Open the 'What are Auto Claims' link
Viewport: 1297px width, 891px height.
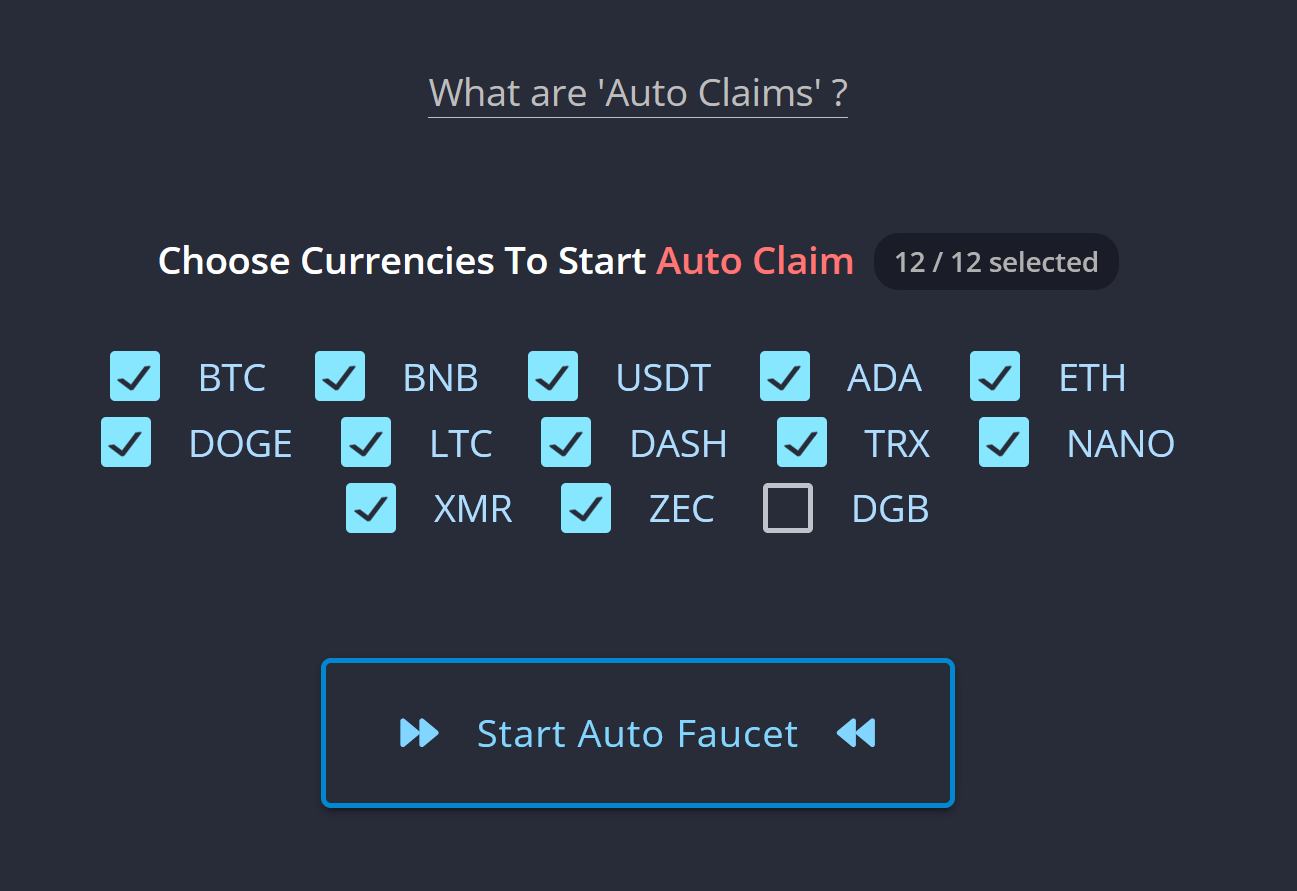click(637, 92)
